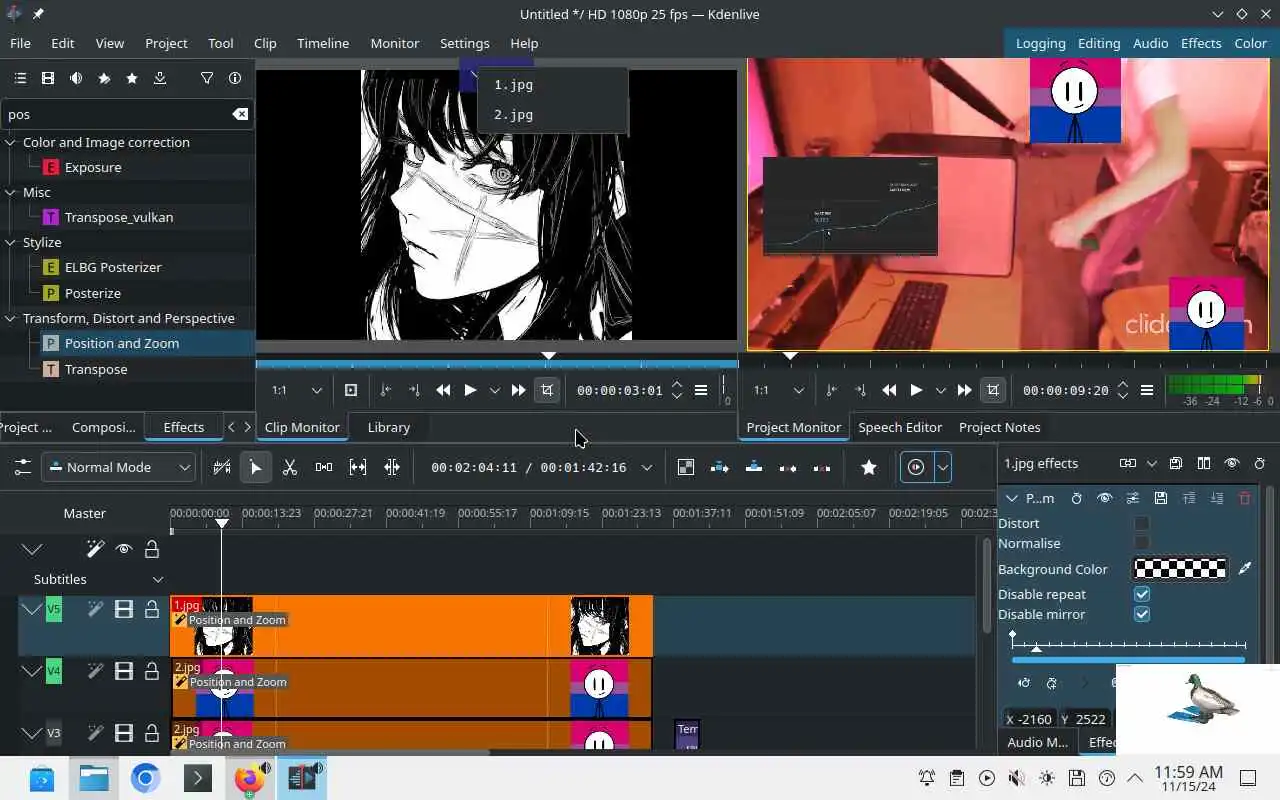
Task: Toggle split compare in effect stack
Action: [1204, 464]
